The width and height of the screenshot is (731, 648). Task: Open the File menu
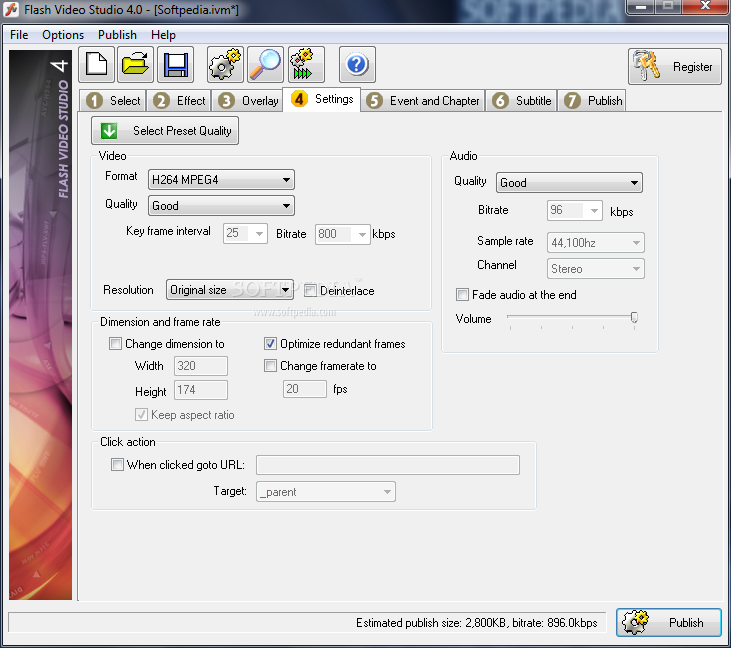[19, 35]
